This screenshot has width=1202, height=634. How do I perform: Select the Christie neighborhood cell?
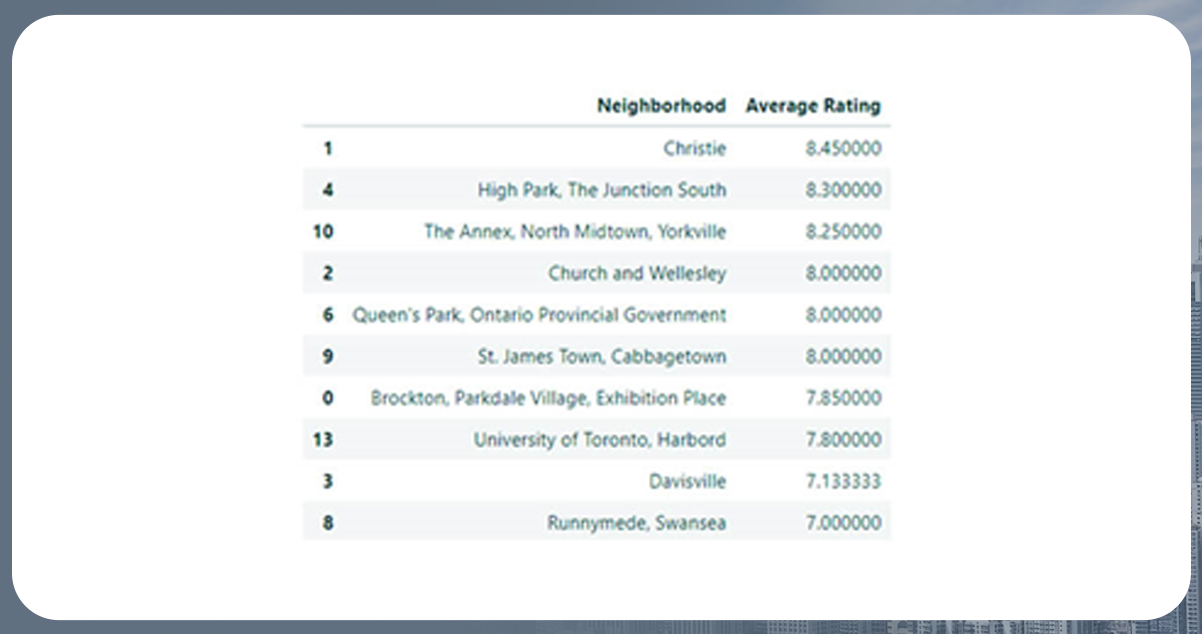click(694, 148)
